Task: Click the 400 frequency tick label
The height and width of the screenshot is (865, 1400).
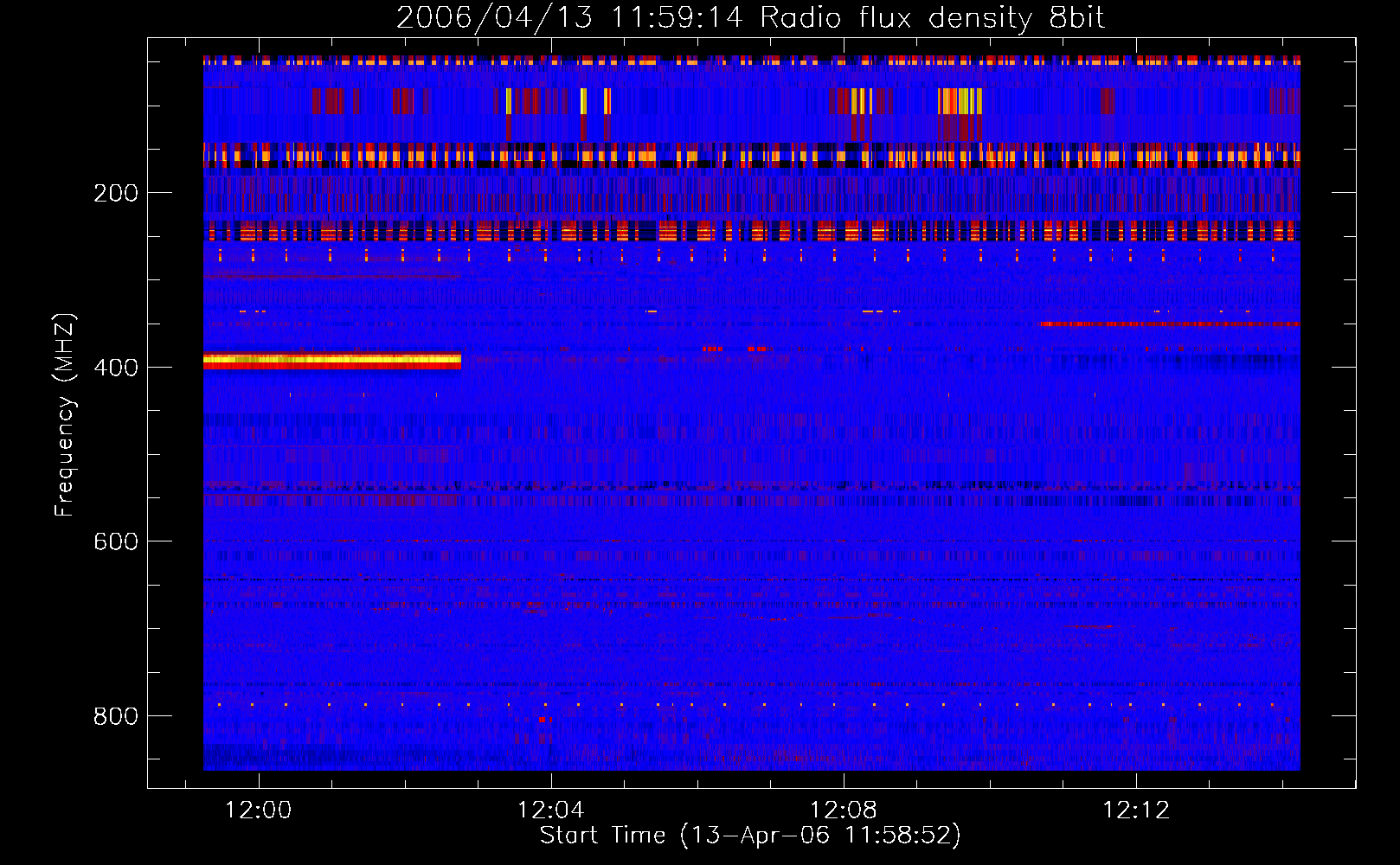Action: [116, 368]
